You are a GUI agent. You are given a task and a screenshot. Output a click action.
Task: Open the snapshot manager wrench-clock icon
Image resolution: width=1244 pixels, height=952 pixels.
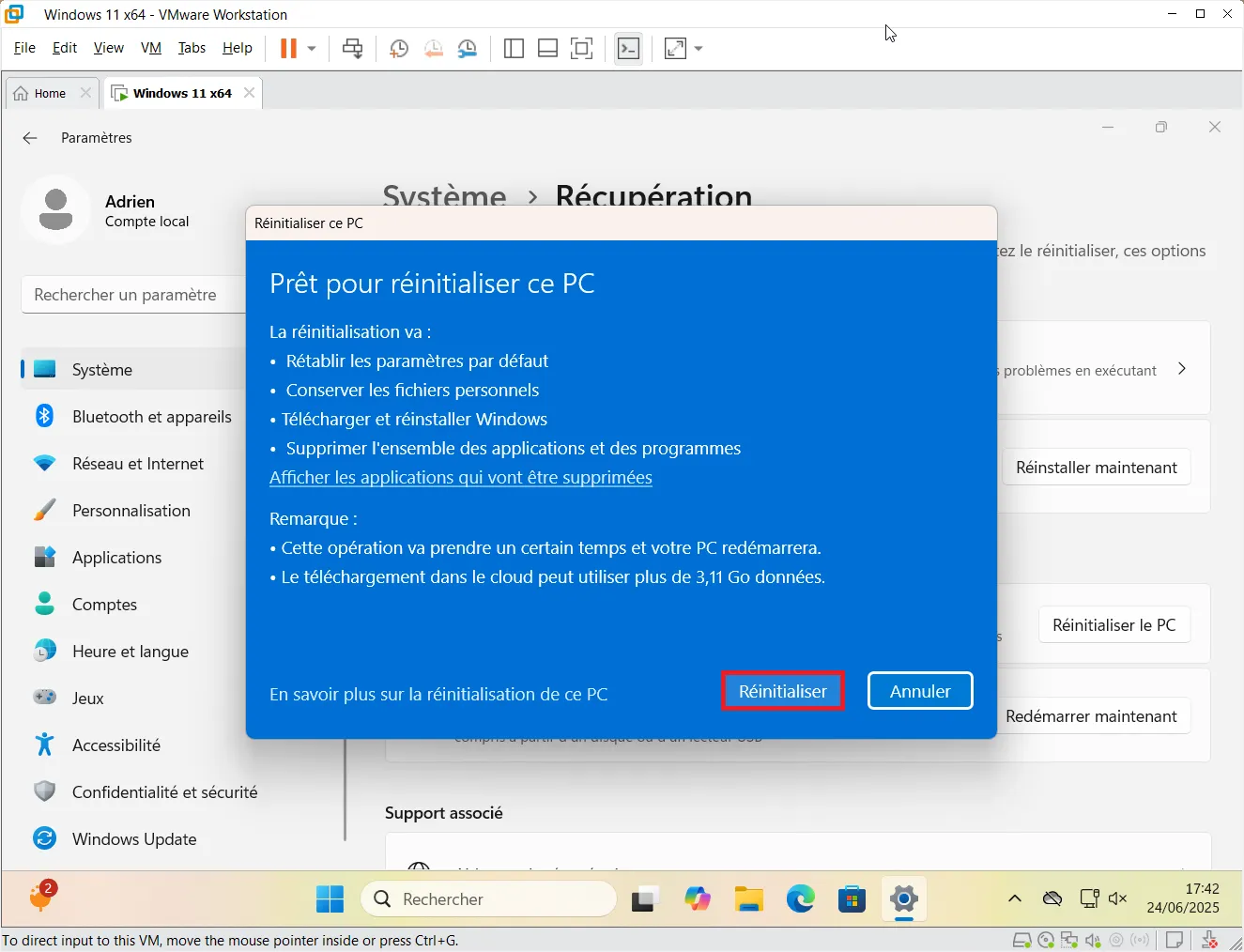[x=467, y=49]
